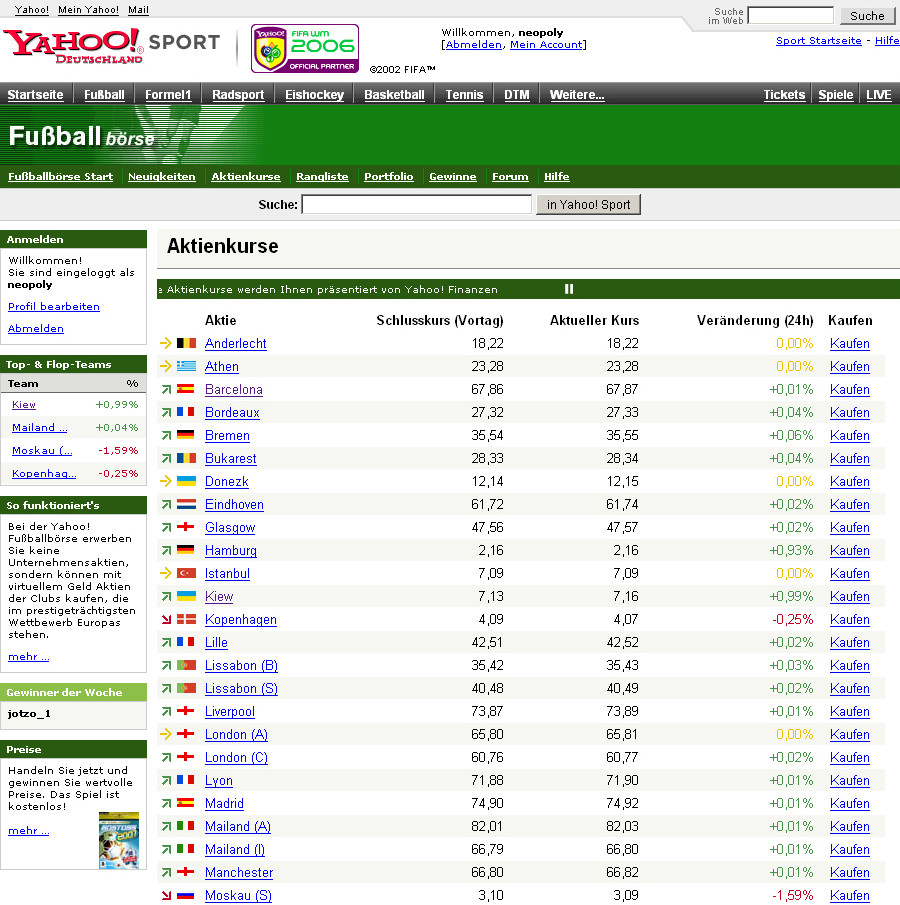Click the Danish flag beside Kopenhagen
This screenshot has width=900, height=905.
point(186,619)
